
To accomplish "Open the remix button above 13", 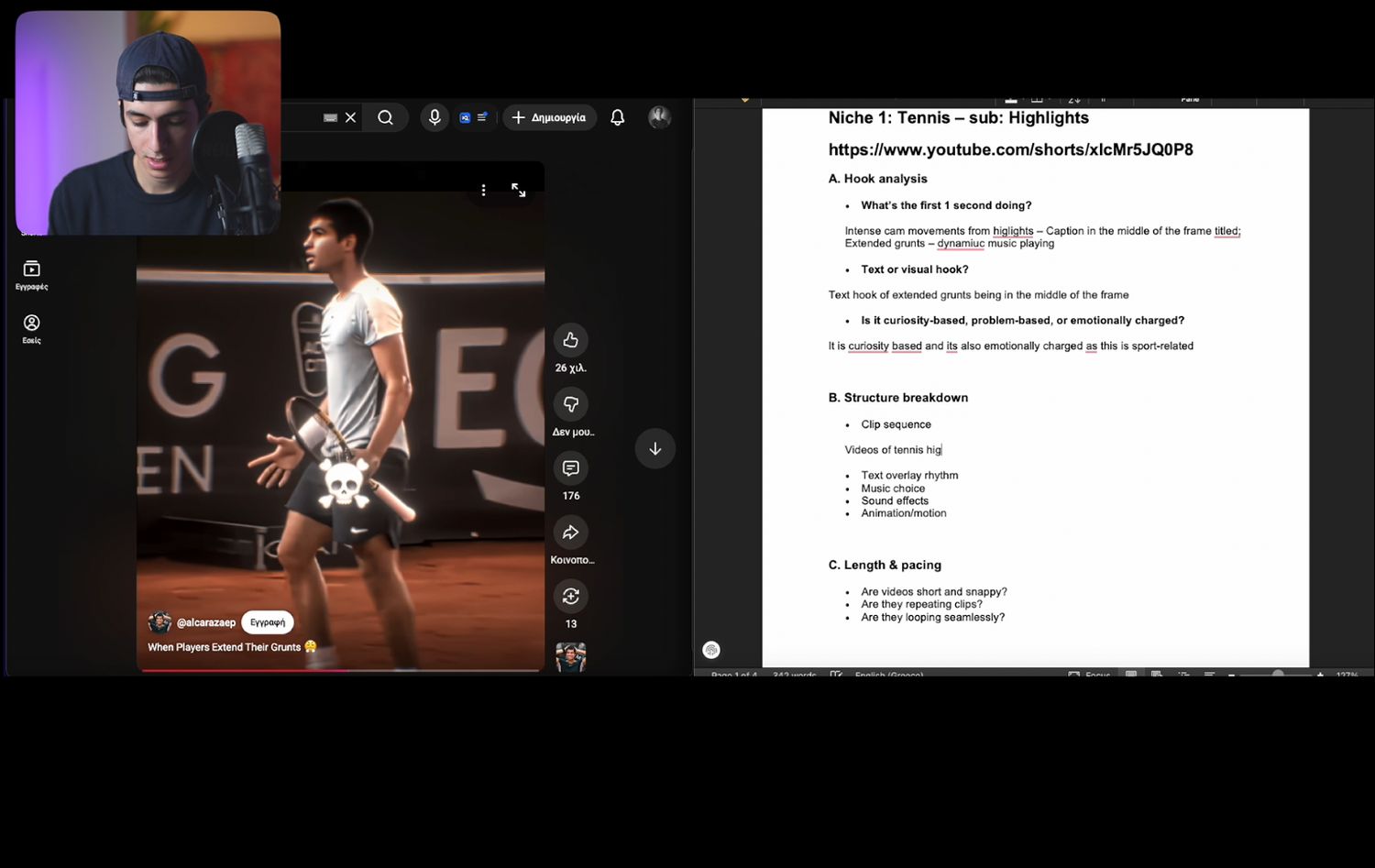I will [570, 597].
